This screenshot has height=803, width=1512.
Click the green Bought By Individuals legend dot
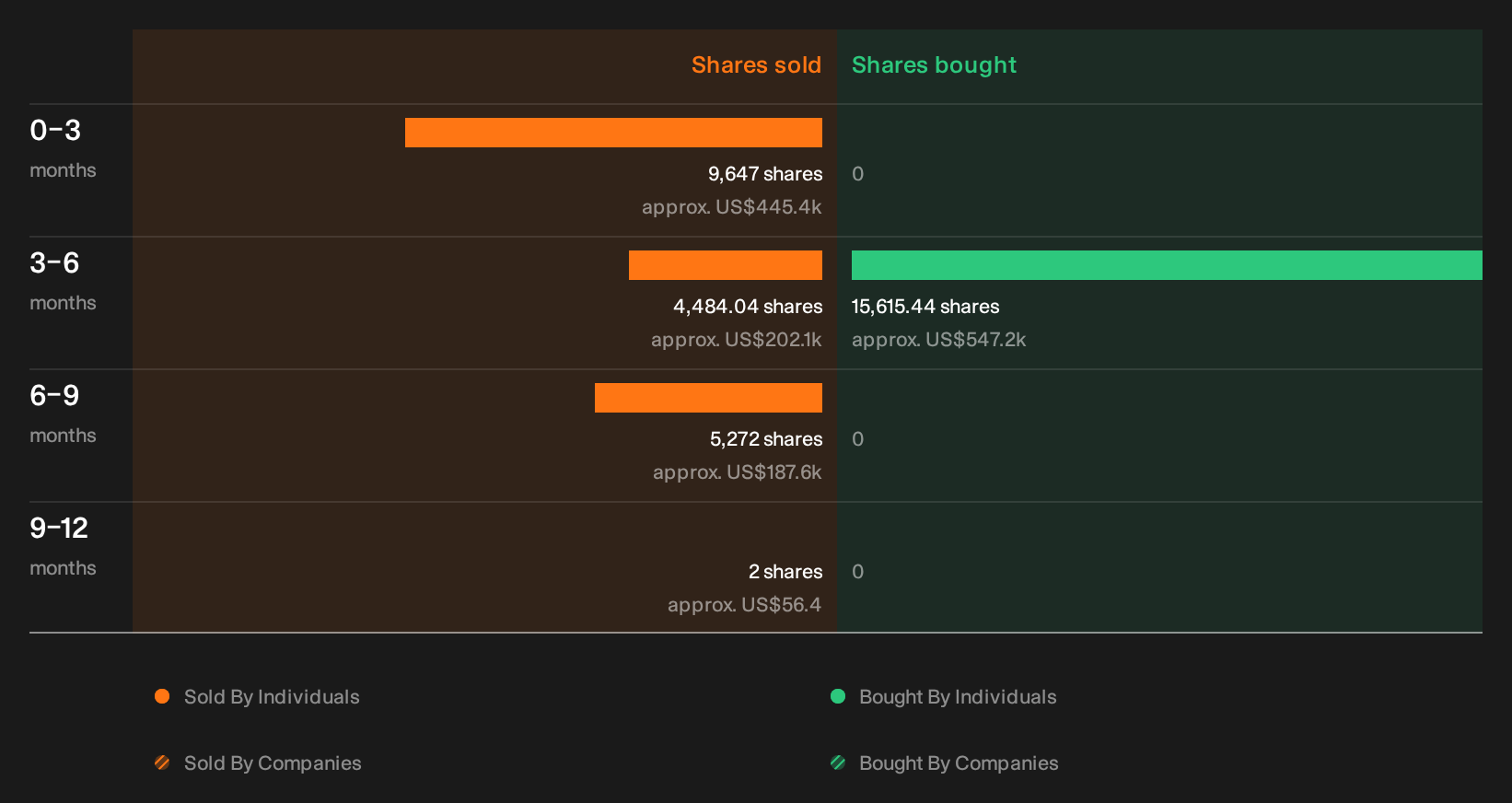(x=838, y=696)
